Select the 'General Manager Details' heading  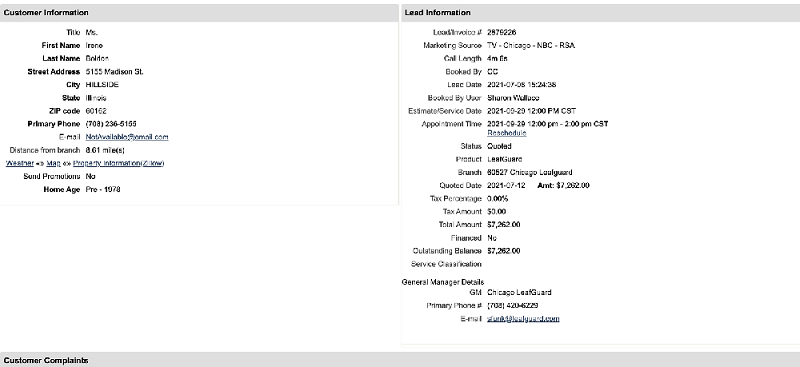443,282
